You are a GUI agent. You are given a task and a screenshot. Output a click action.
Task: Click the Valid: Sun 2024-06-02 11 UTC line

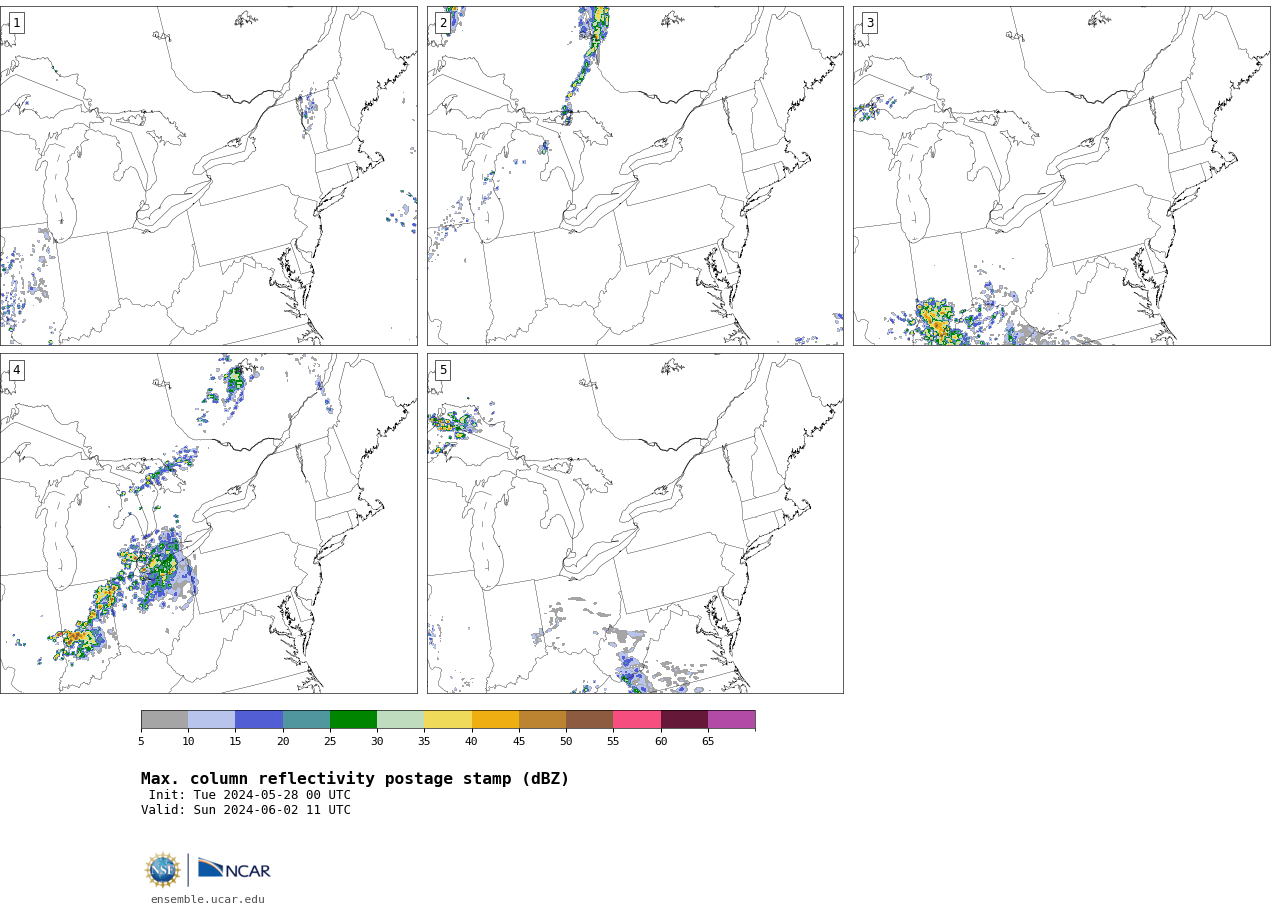pos(246,810)
